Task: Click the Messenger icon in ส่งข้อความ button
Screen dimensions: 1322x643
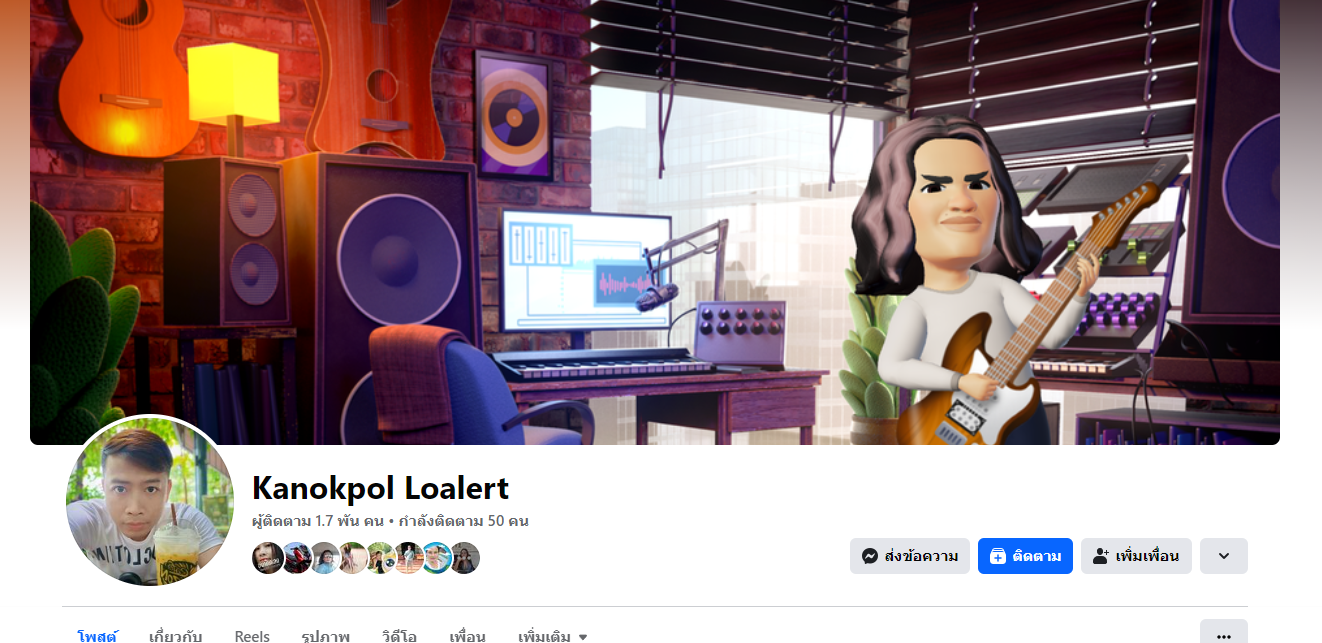Action: click(x=870, y=556)
